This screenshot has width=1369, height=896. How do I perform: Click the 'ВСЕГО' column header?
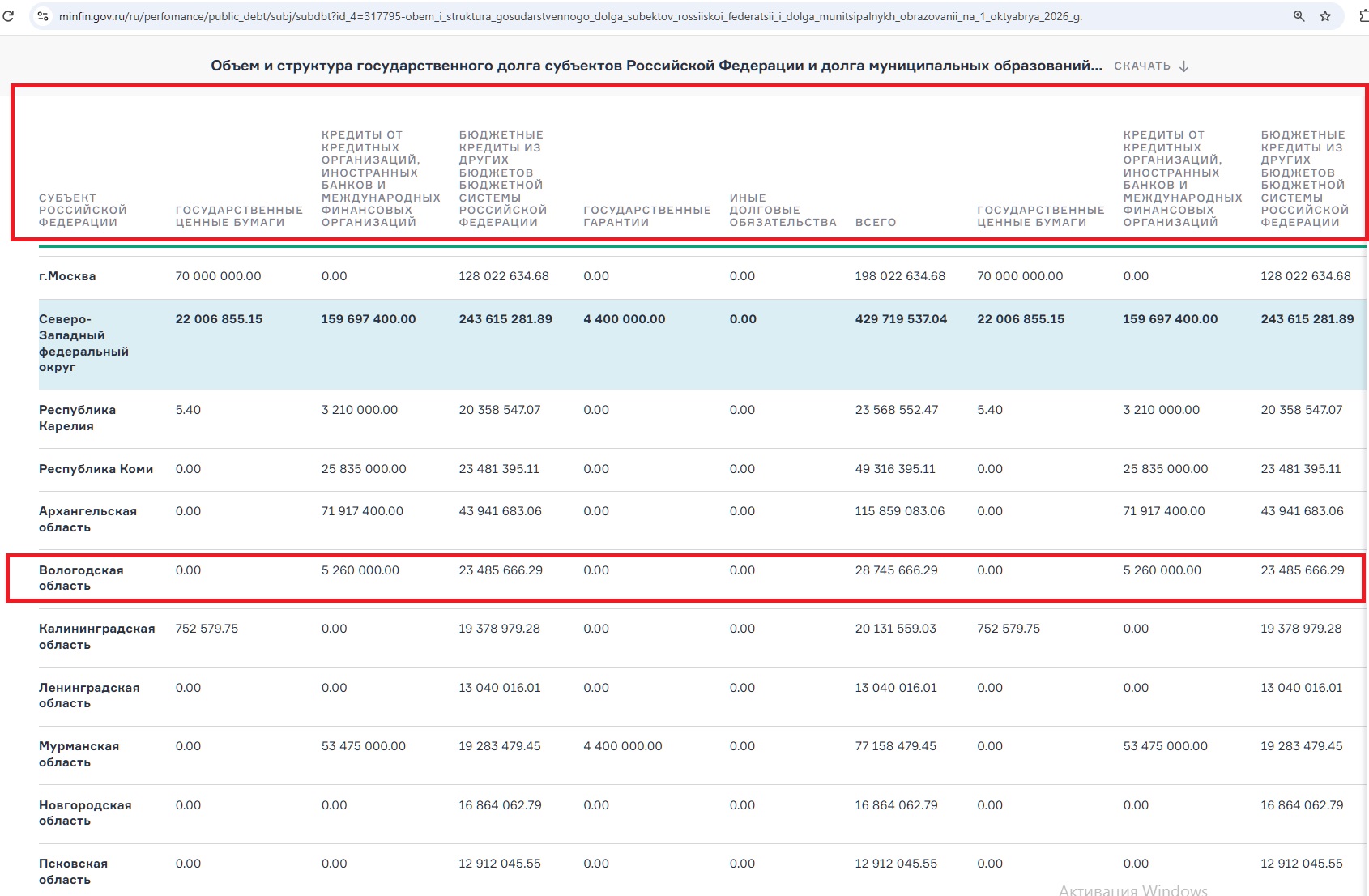point(876,222)
